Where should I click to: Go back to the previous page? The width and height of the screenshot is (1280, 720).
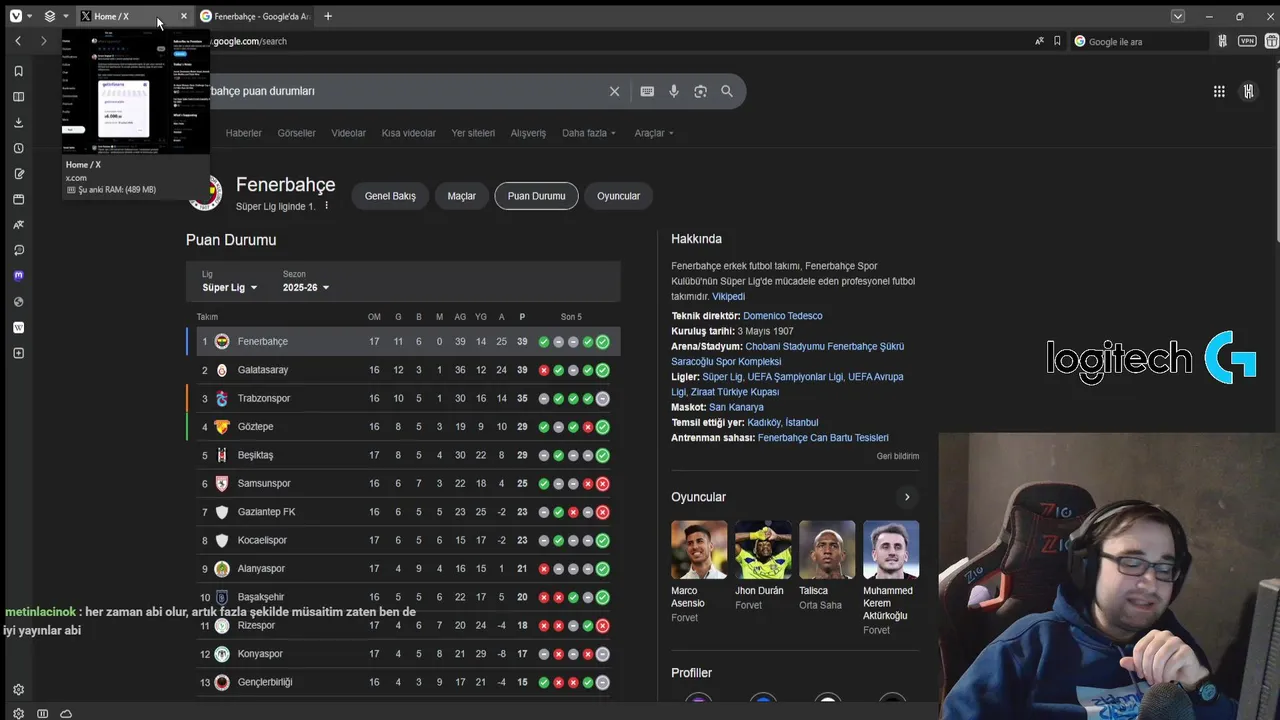(18, 41)
